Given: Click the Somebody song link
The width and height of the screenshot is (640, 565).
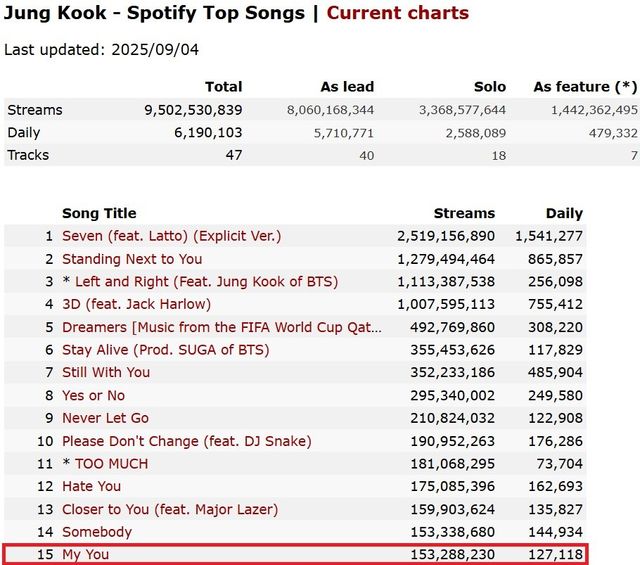Looking at the screenshot, I should 97,532.
